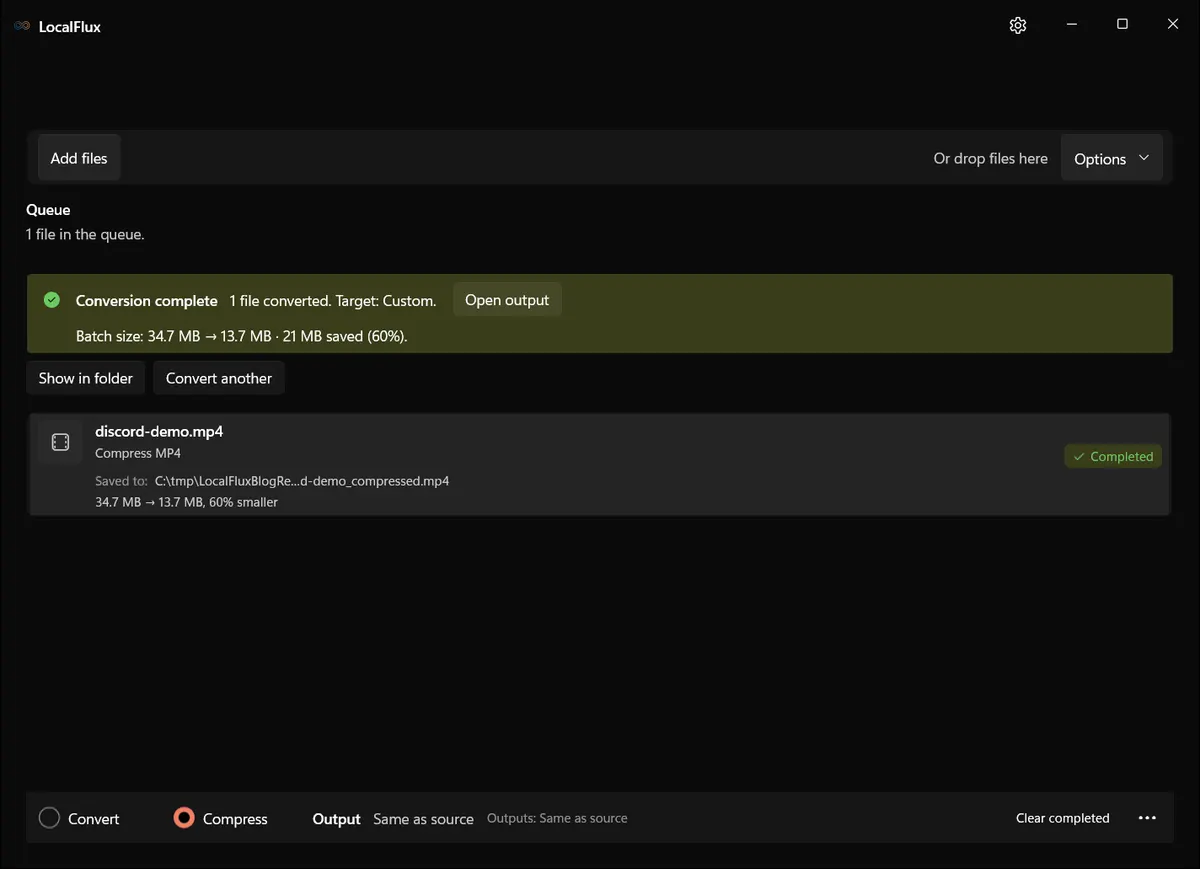Click the Batch size summary text
The height and width of the screenshot is (869, 1200).
241,336
